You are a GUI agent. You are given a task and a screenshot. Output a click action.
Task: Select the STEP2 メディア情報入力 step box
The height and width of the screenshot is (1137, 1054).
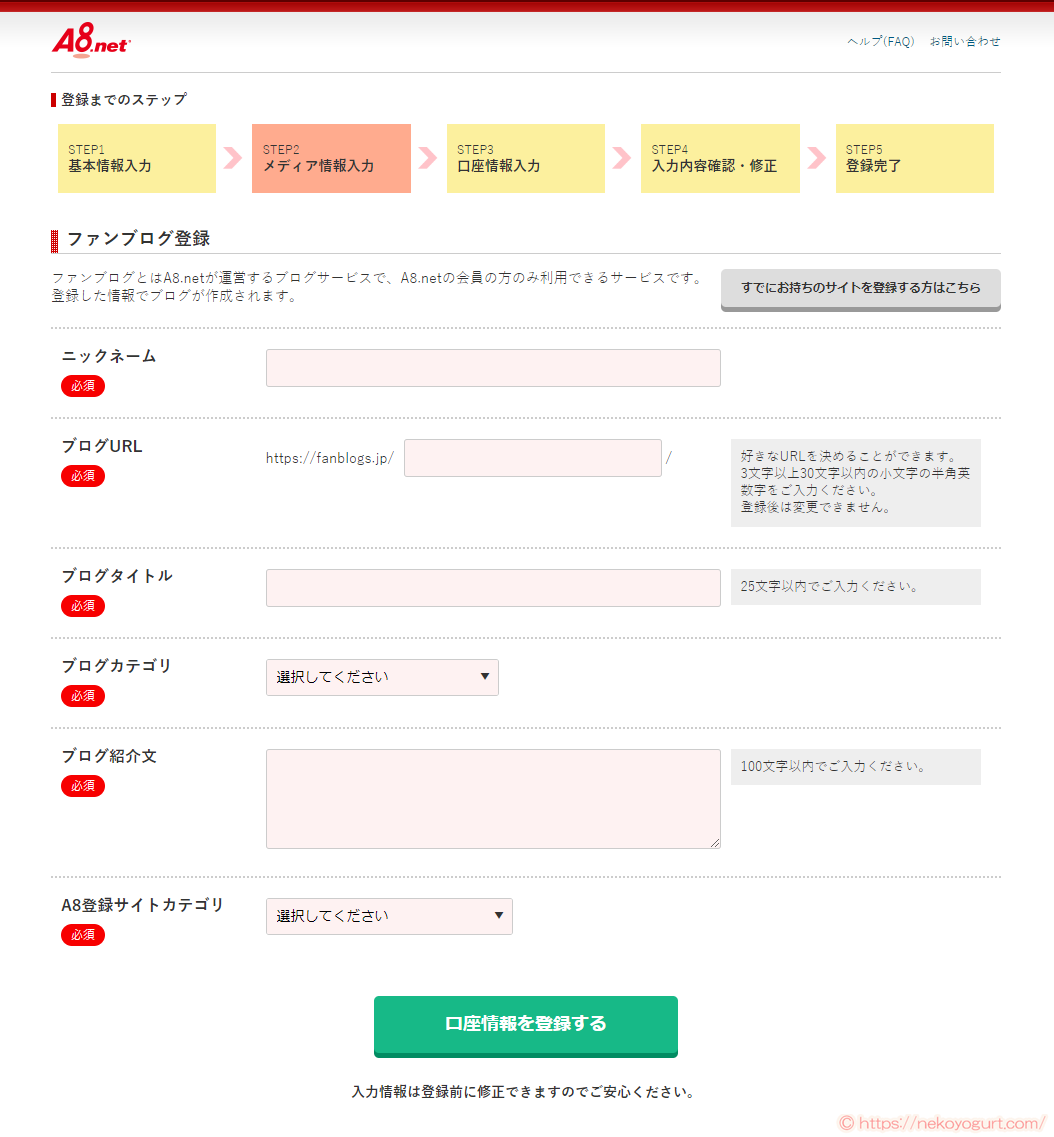[331, 158]
